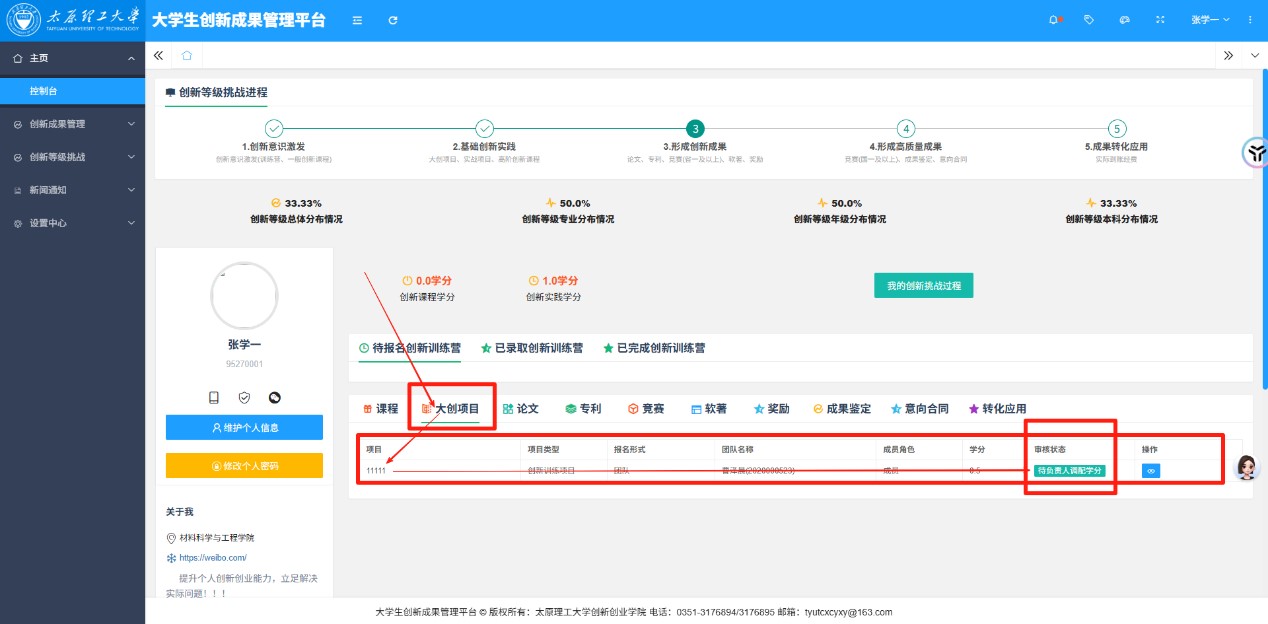Click the shield verification icon in profile
The height and width of the screenshot is (624, 1268).
pos(244,398)
